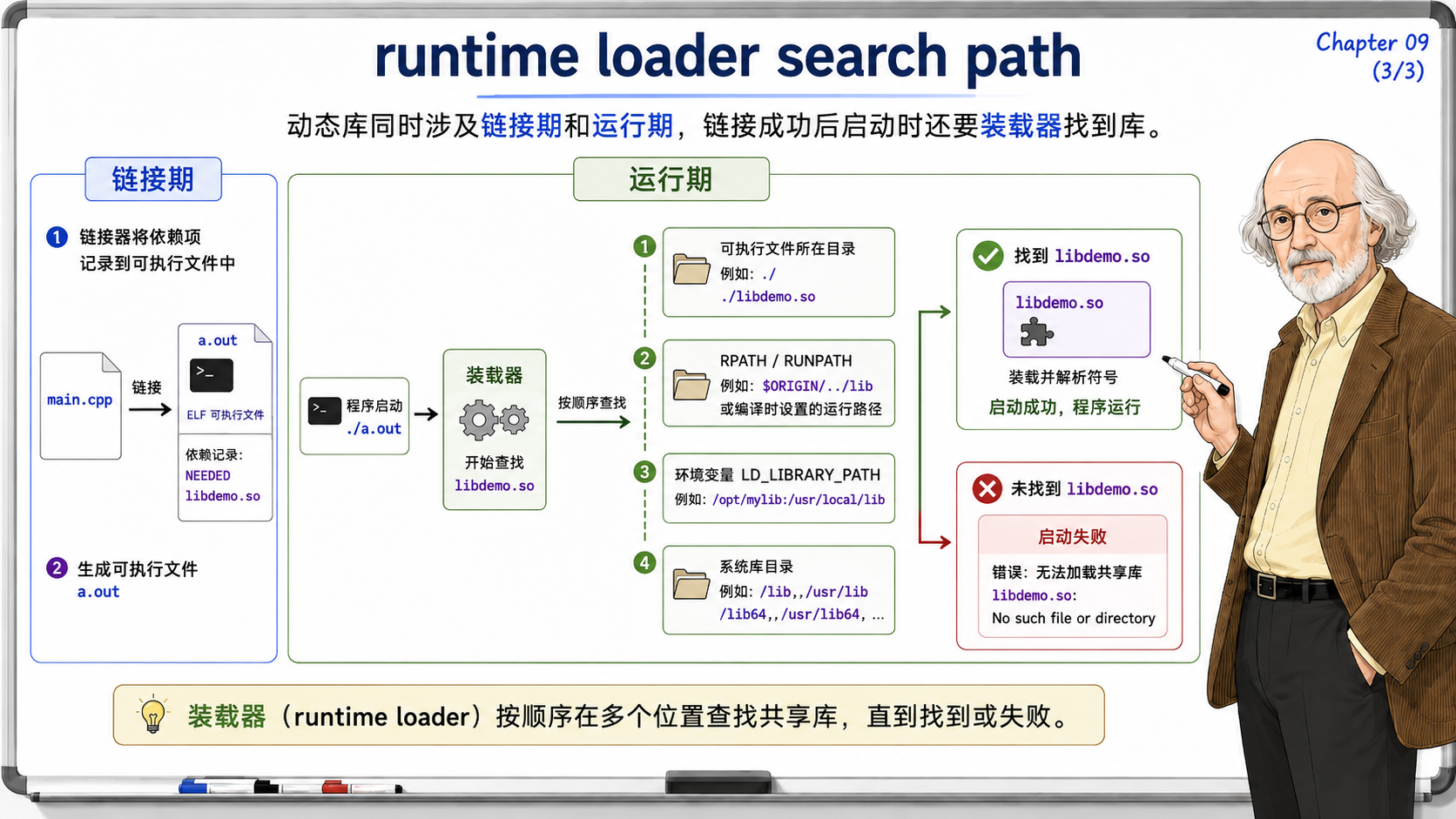Select the 运行期 section header

pyautogui.click(x=671, y=179)
